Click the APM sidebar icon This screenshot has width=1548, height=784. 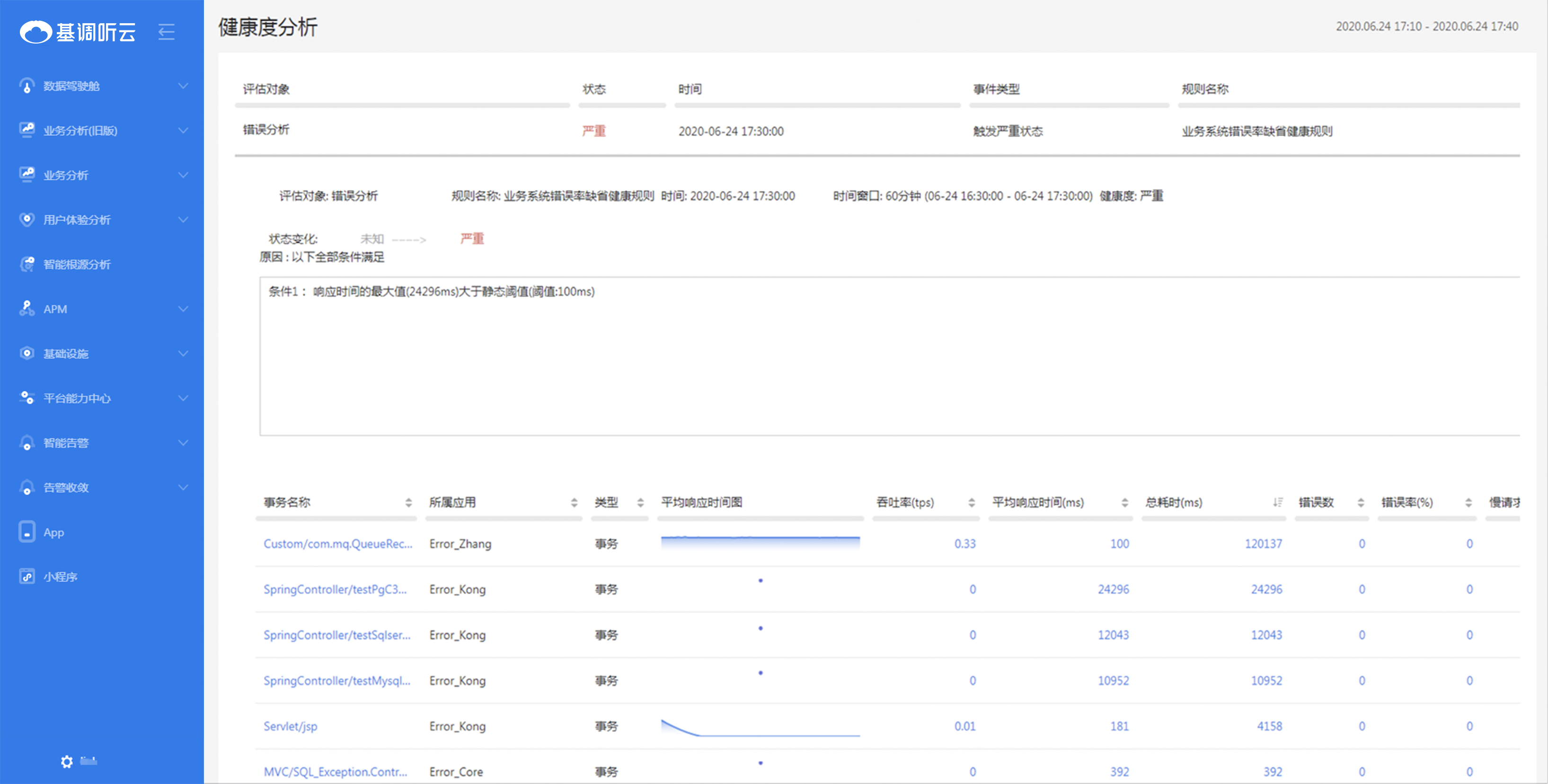[27, 309]
